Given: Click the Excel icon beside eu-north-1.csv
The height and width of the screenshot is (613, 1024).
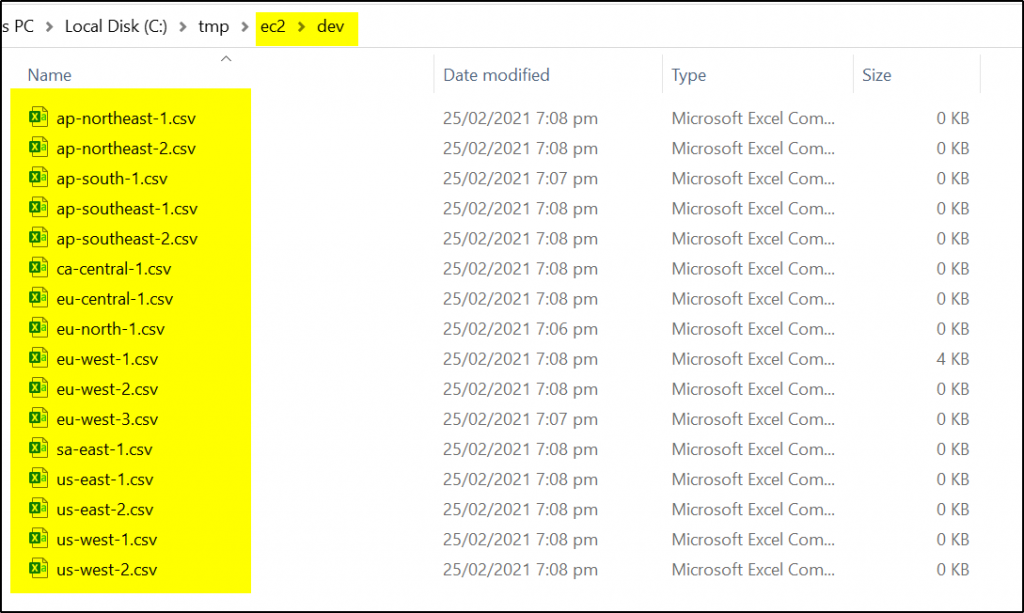Looking at the screenshot, I should pos(38,328).
